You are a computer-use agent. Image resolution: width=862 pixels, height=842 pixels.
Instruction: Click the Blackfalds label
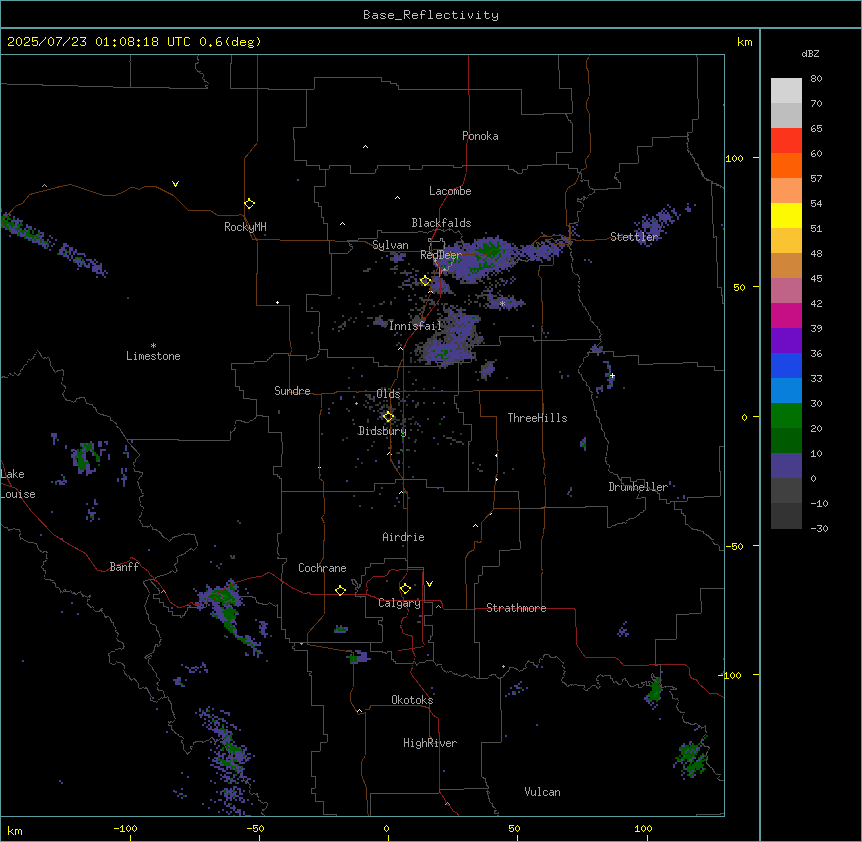tap(441, 223)
